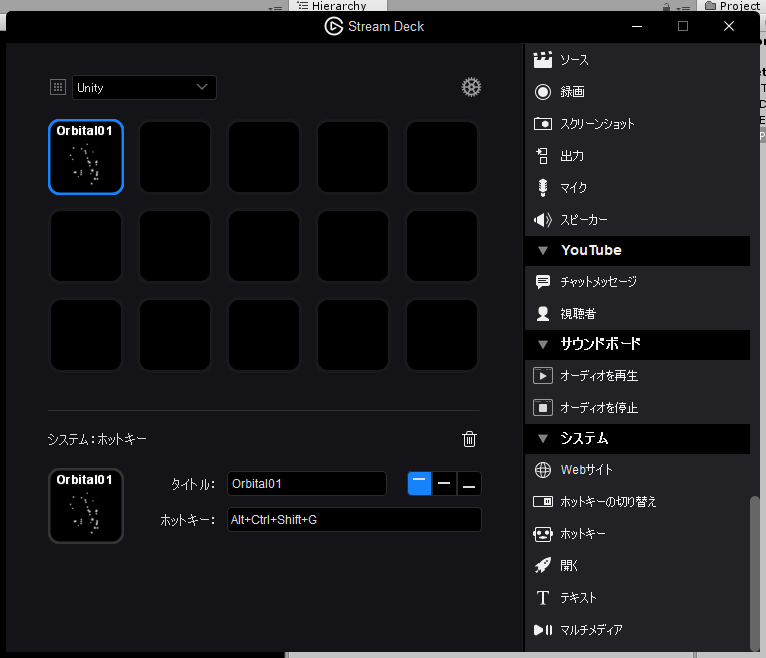The image size is (766, 658).
Task: Select the スピーカー speaker icon
Action: 543,220
